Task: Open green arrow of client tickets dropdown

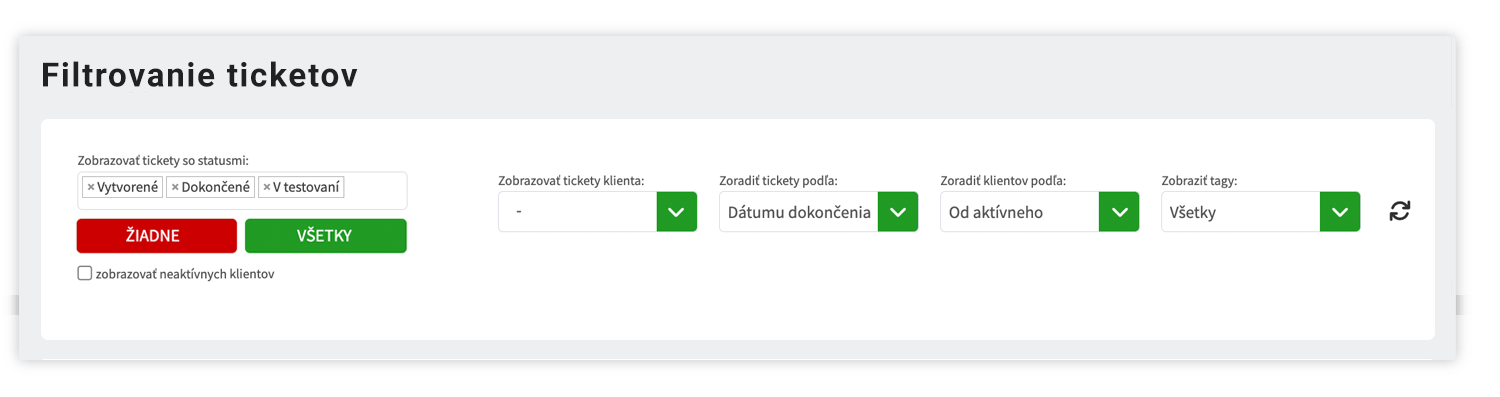Action: click(677, 212)
